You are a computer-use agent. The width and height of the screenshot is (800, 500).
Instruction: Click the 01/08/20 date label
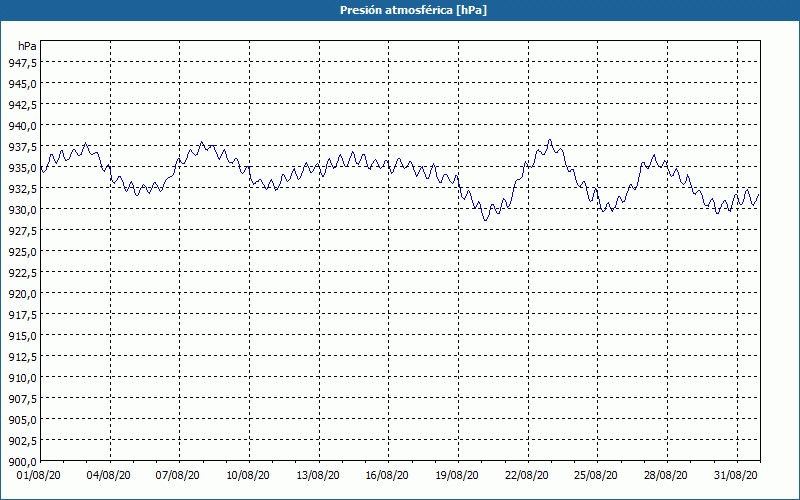coord(38,476)
